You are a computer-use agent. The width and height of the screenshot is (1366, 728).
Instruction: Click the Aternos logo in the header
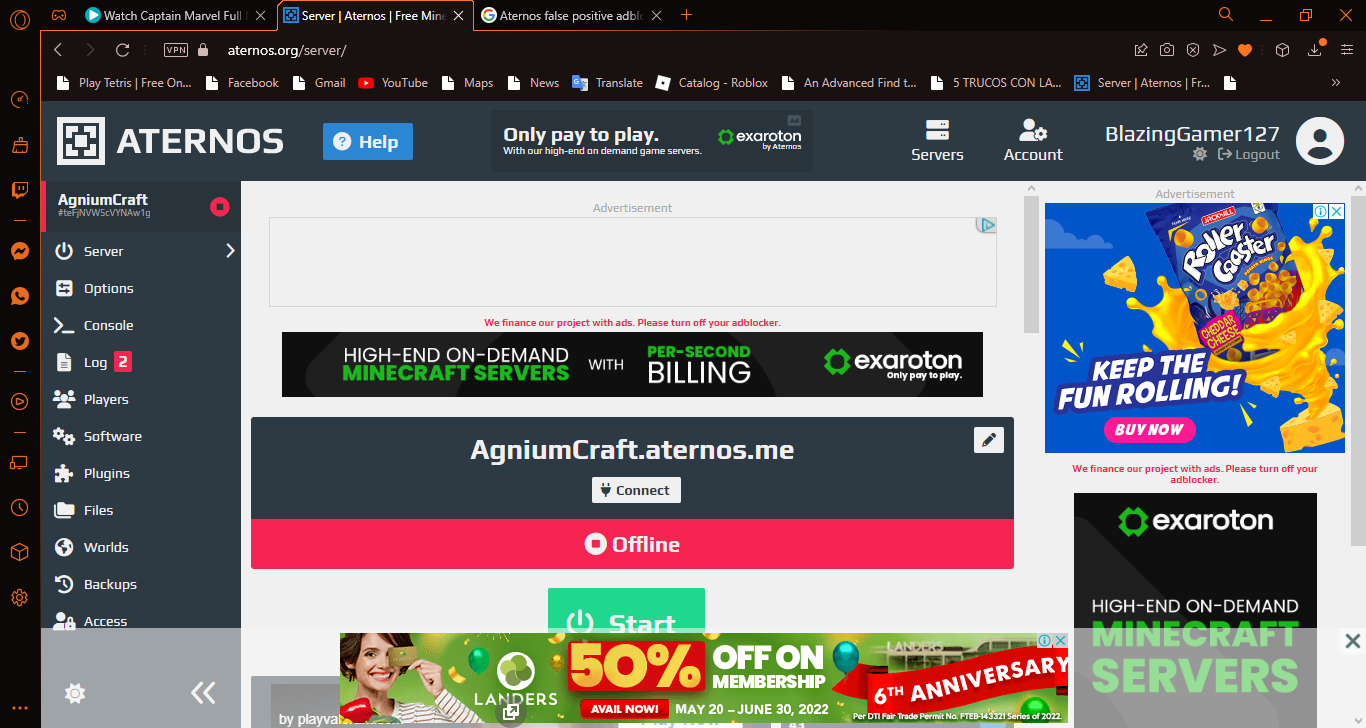[x=170, y=141]
